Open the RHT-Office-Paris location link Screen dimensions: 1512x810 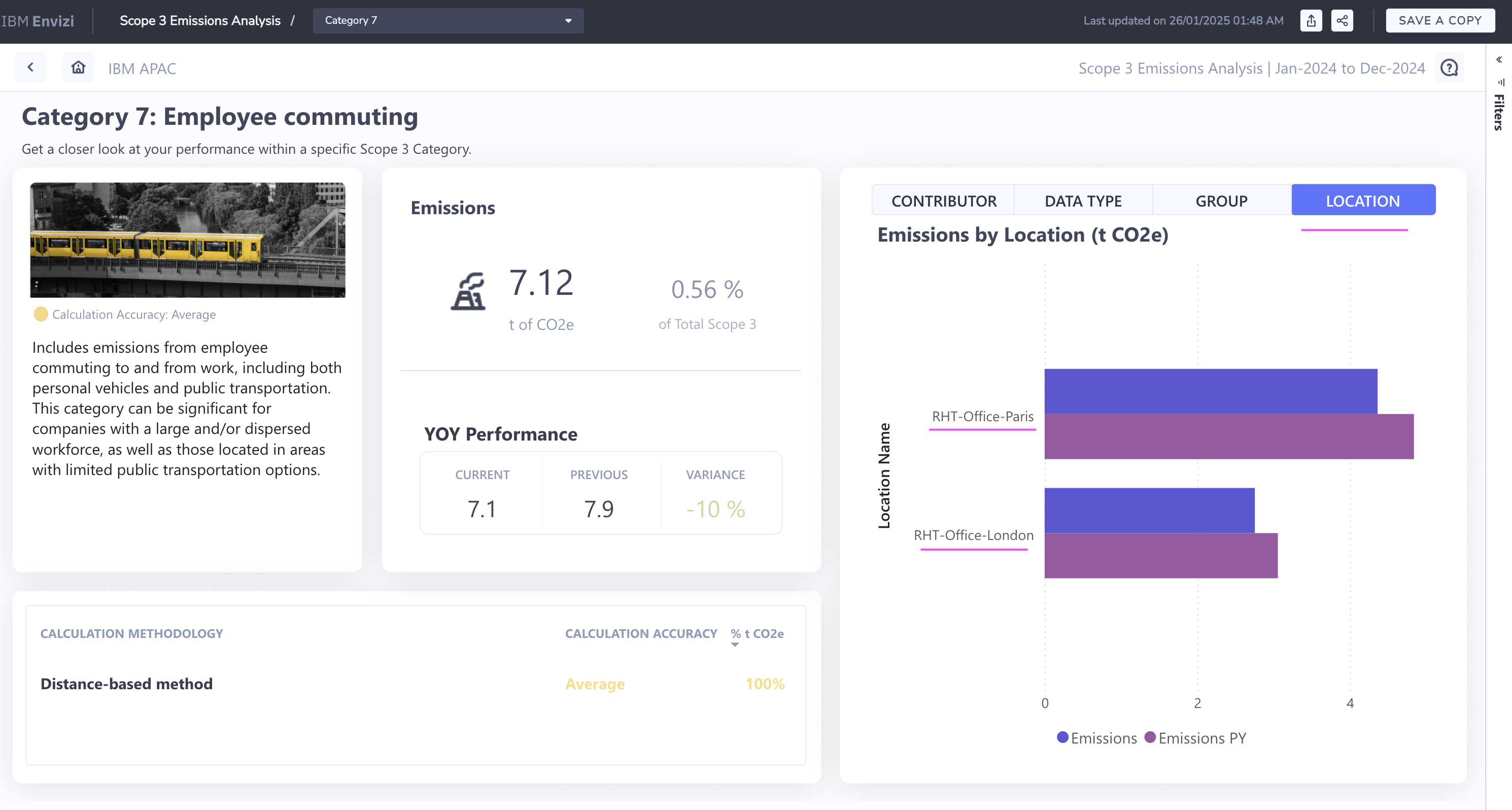[x=983, y=417]
